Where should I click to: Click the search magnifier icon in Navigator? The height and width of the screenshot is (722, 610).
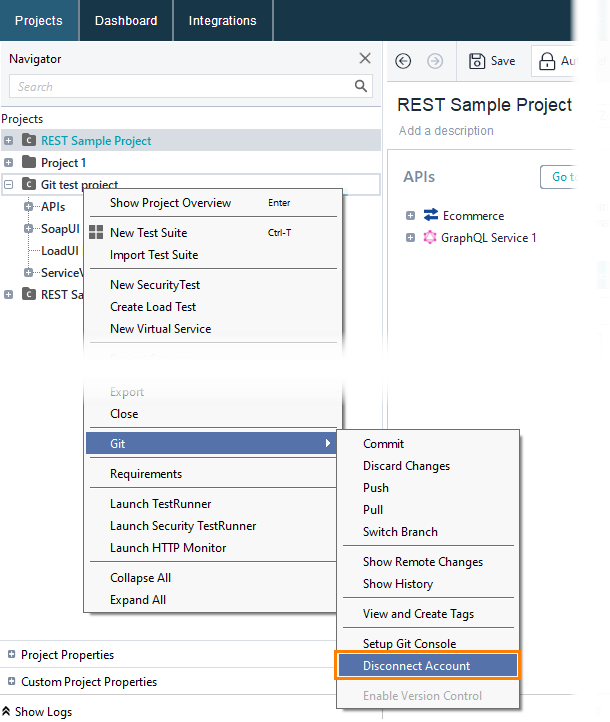[x=360, y=86]
